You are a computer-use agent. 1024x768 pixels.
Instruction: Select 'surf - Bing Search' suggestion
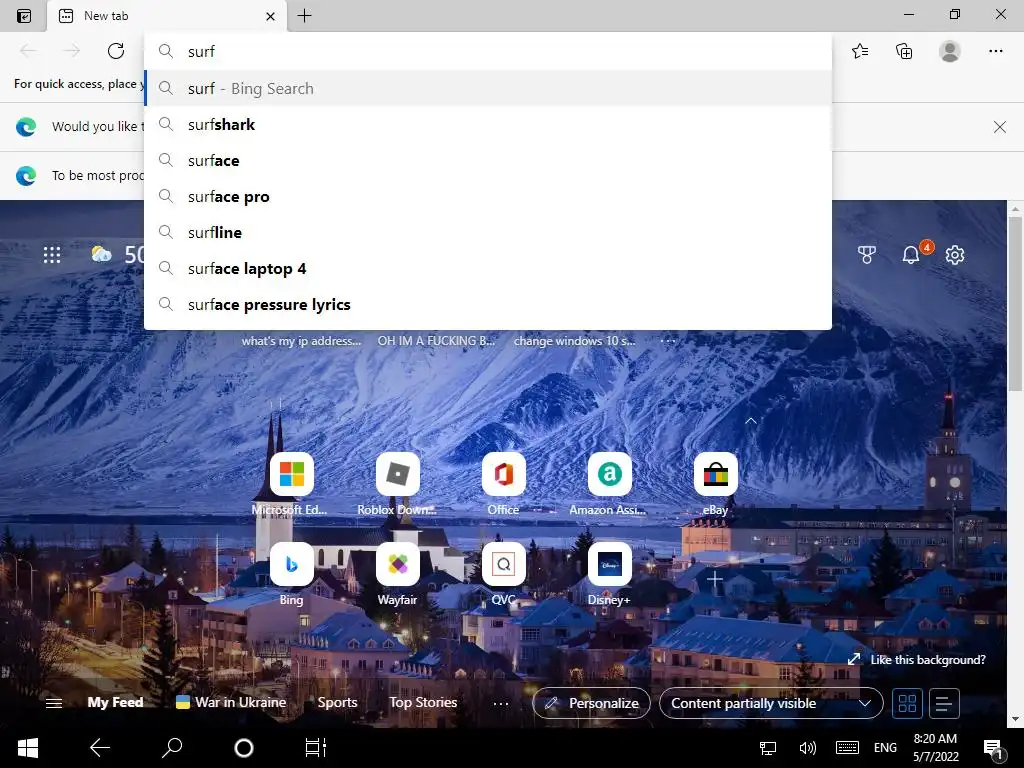pyautogui.click(x=488, y=88)
